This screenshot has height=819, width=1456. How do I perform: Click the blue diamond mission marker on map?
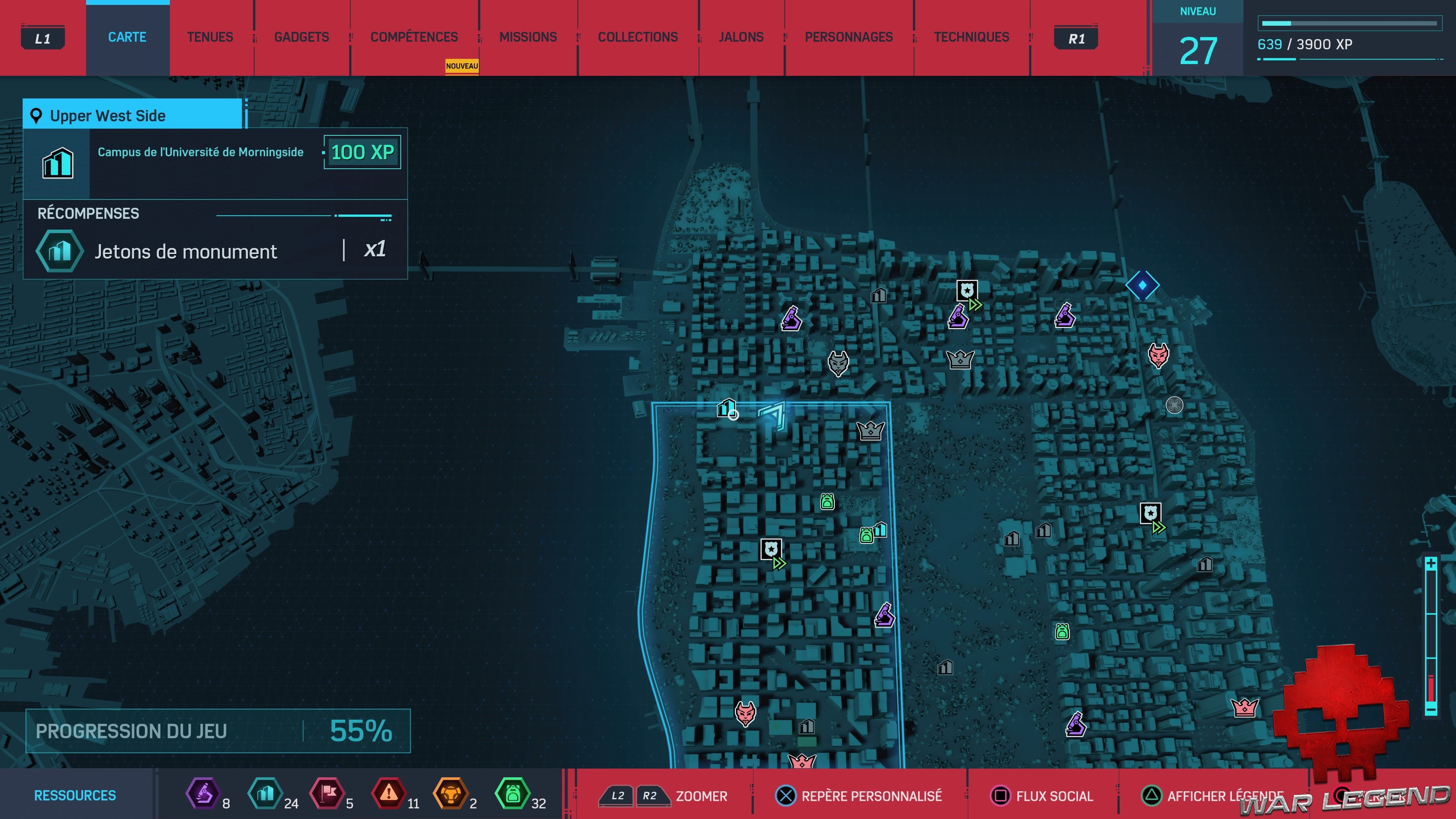click(x=1142, y=286)
